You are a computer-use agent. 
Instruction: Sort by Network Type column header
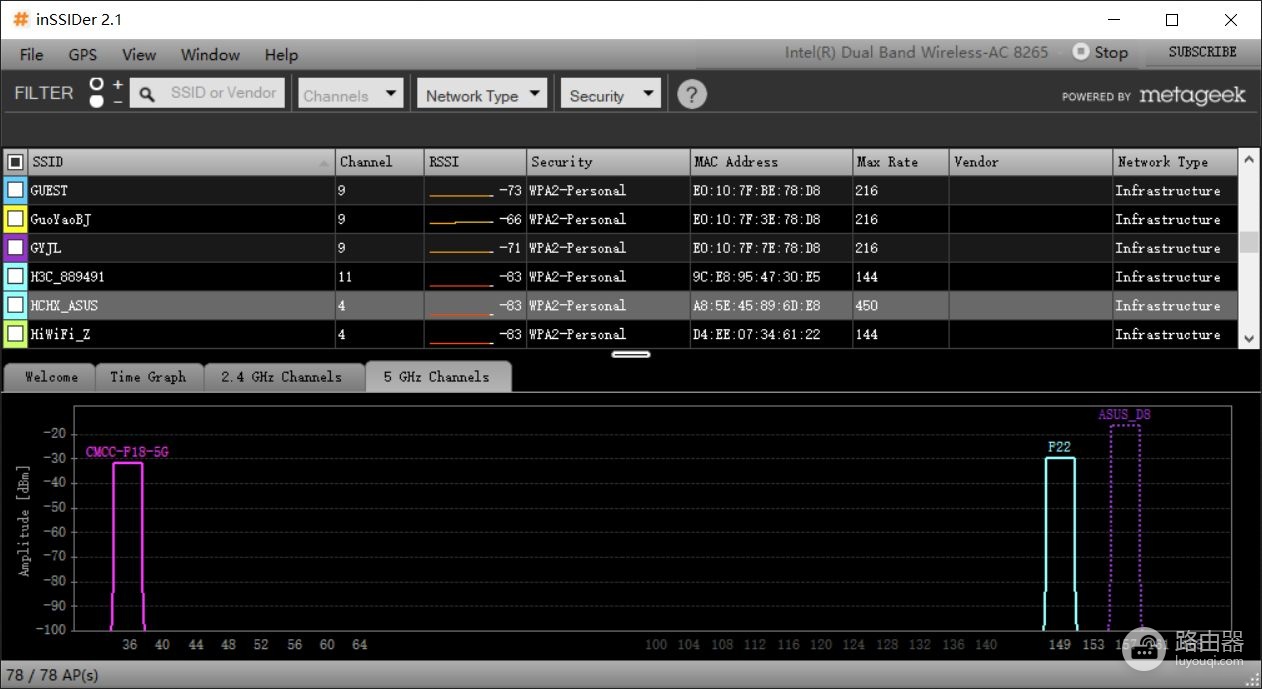coord(1175,162)
